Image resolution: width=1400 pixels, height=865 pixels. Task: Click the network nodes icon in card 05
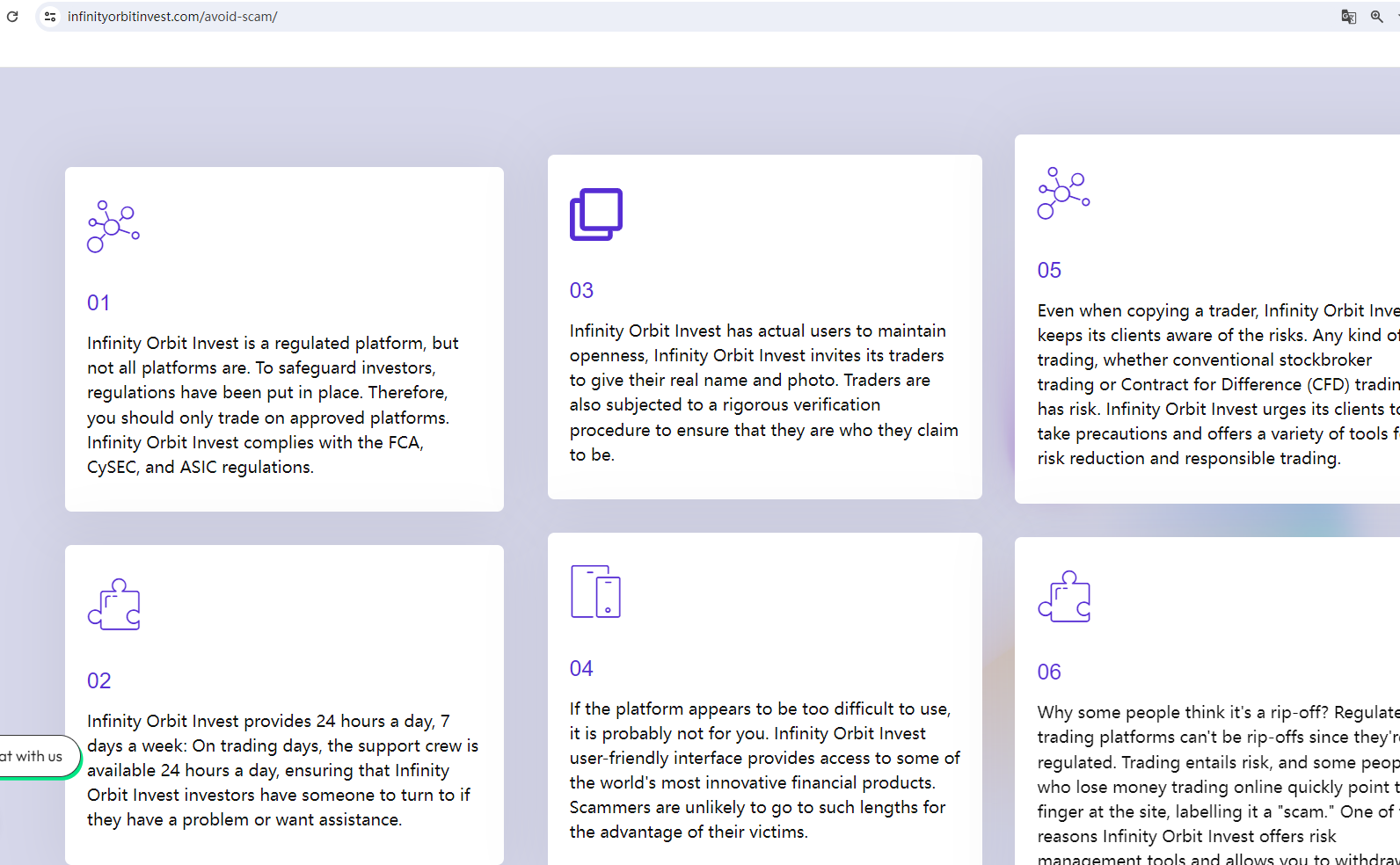(x=1064, y=193)
